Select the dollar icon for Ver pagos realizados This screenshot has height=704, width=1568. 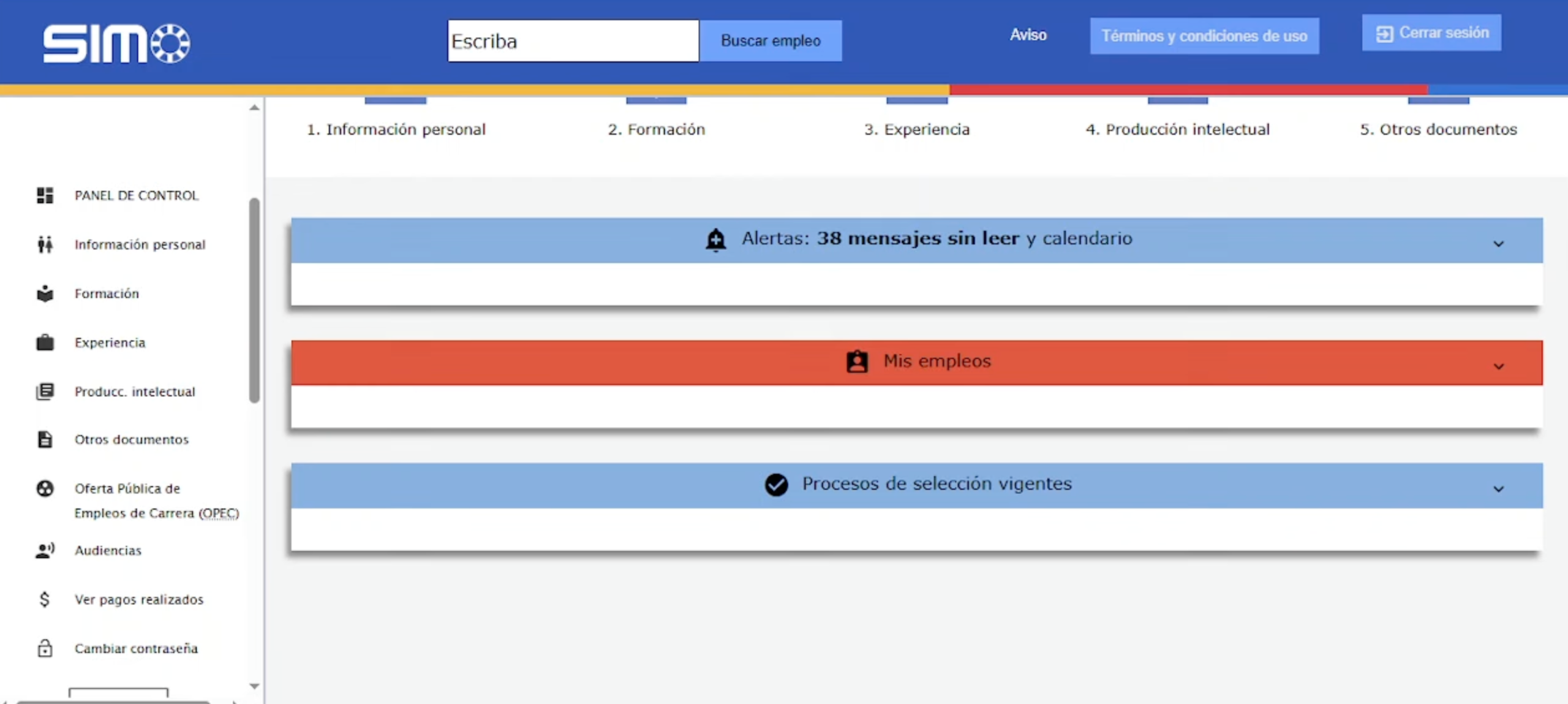(43, 599)
